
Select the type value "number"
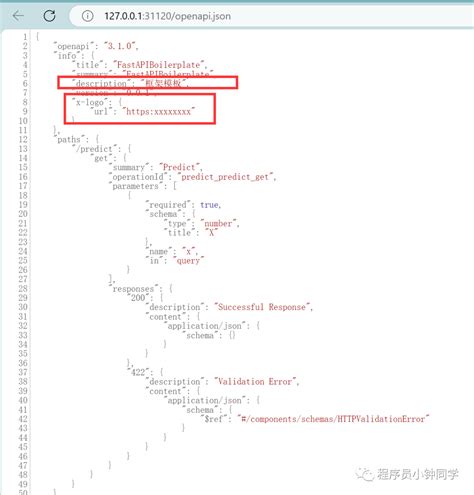218,223
